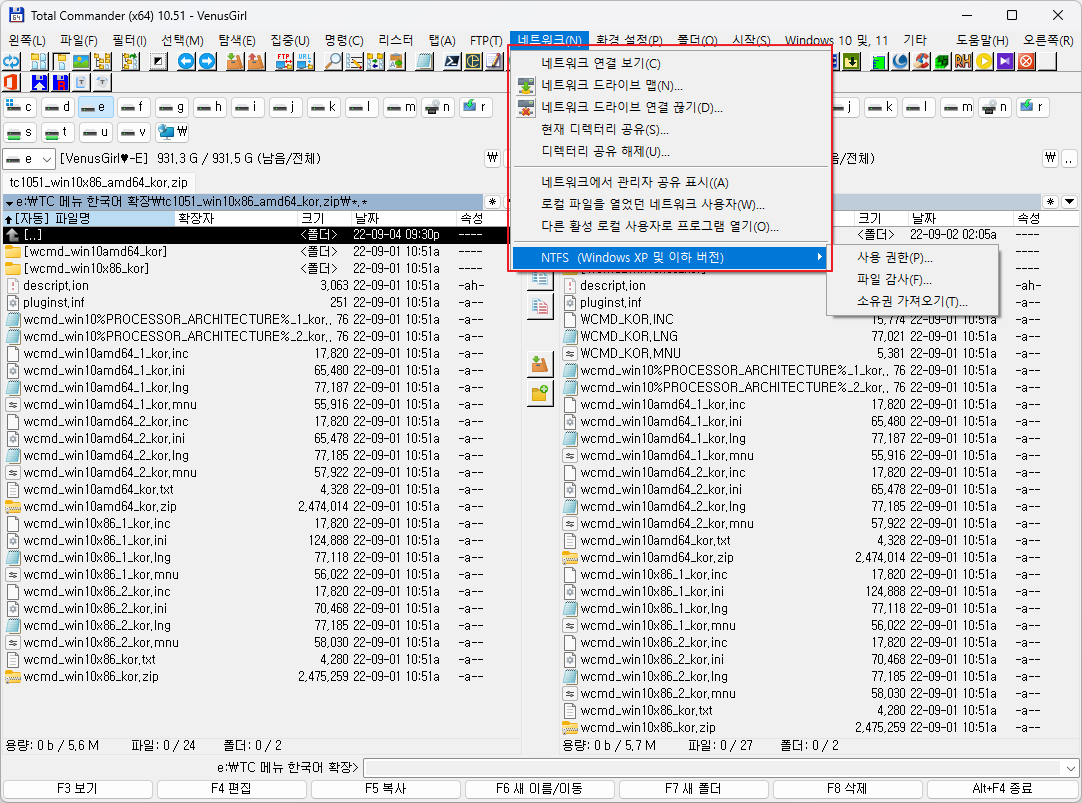Screen dimensions: 1082x803
Task: Click the synchronize directories toolbar icon
Action: pos(376,61)
